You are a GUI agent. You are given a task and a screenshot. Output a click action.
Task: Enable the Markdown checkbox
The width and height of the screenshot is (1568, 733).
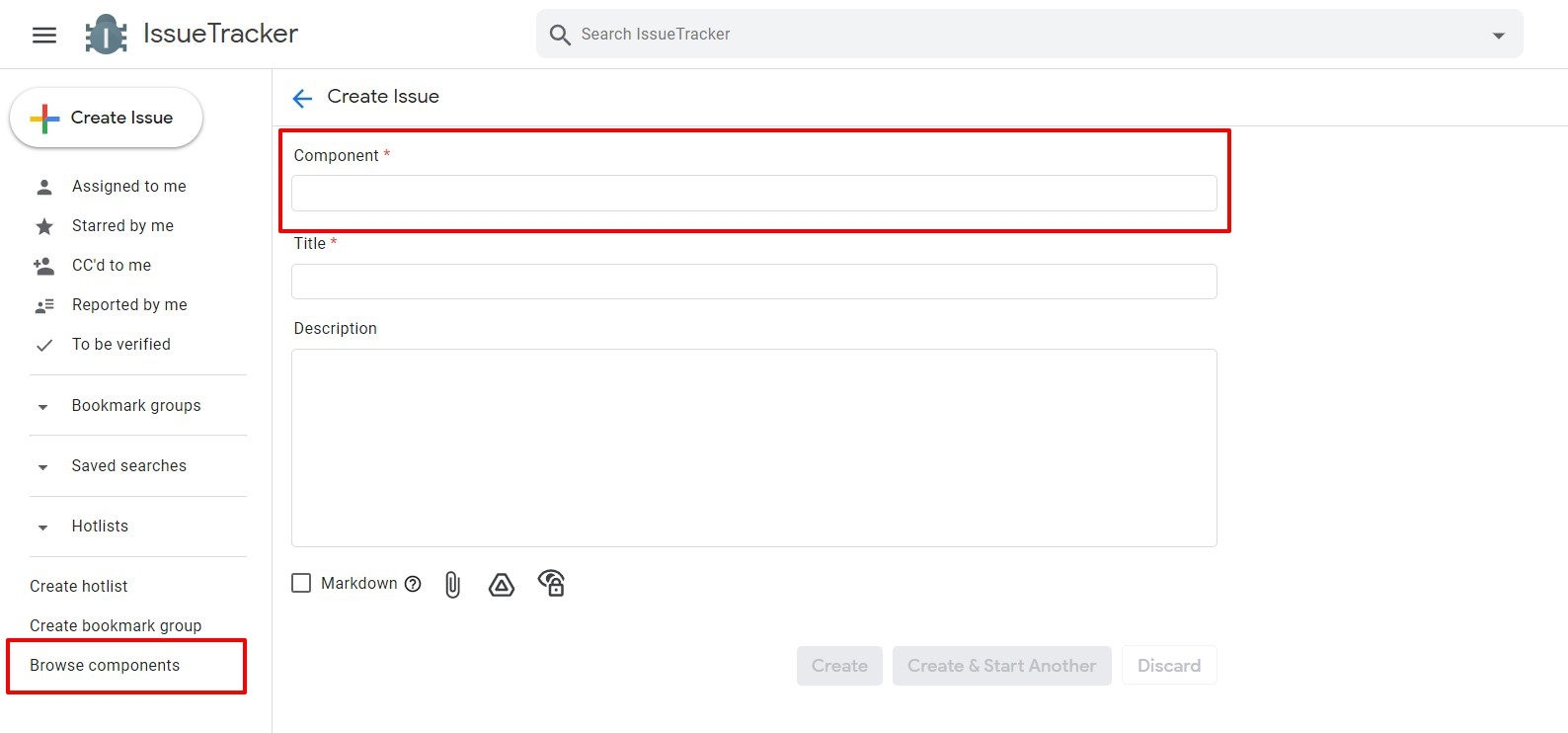coord(301,584)
